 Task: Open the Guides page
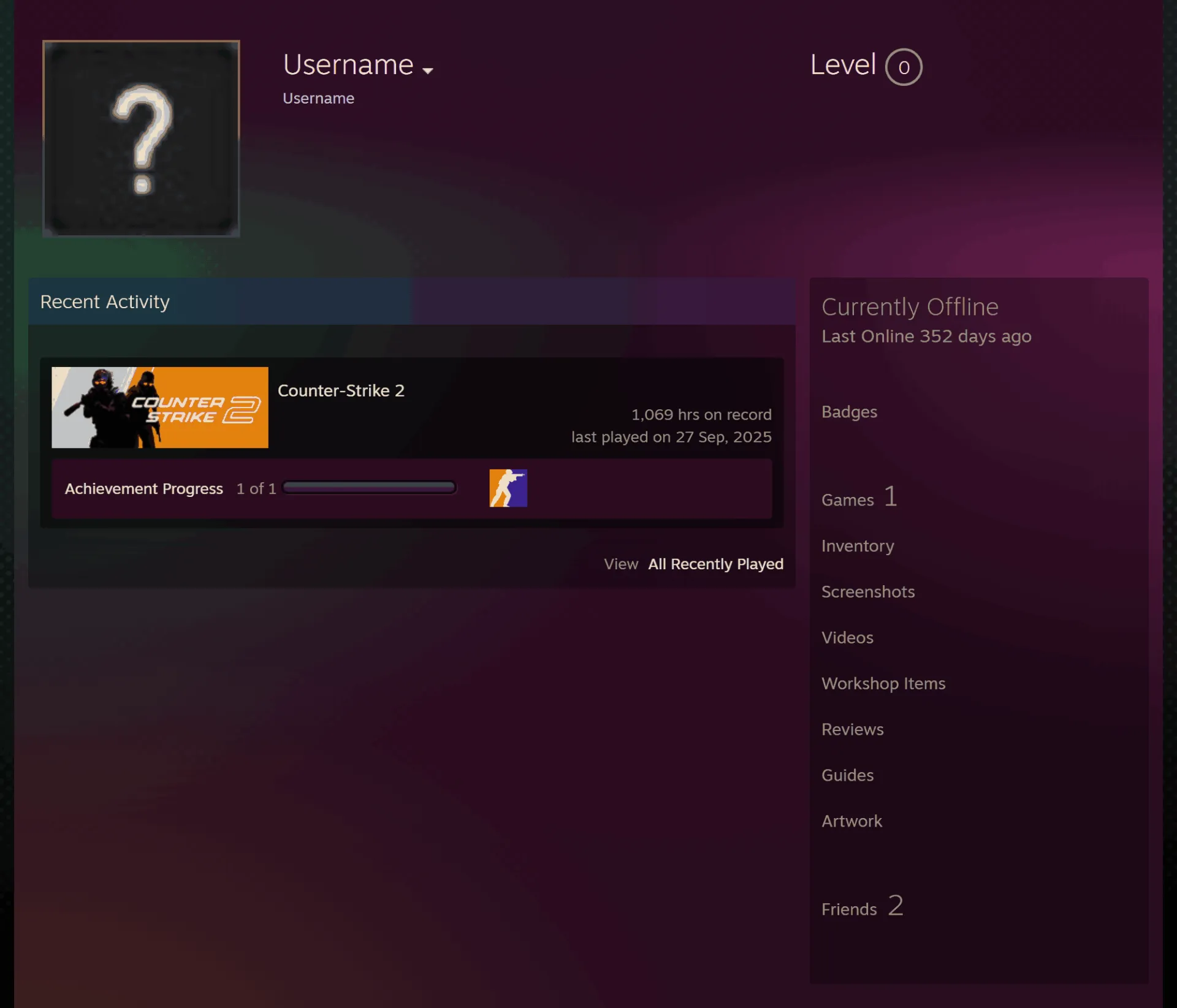click(847, 775)
